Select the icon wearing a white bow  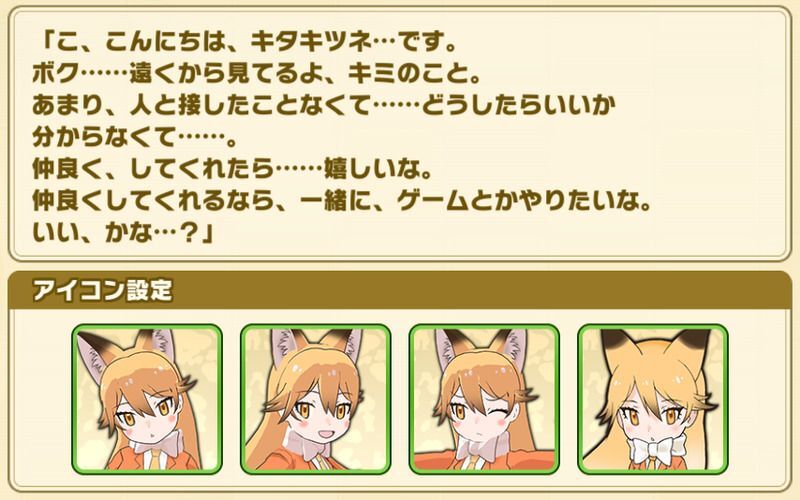653,399
